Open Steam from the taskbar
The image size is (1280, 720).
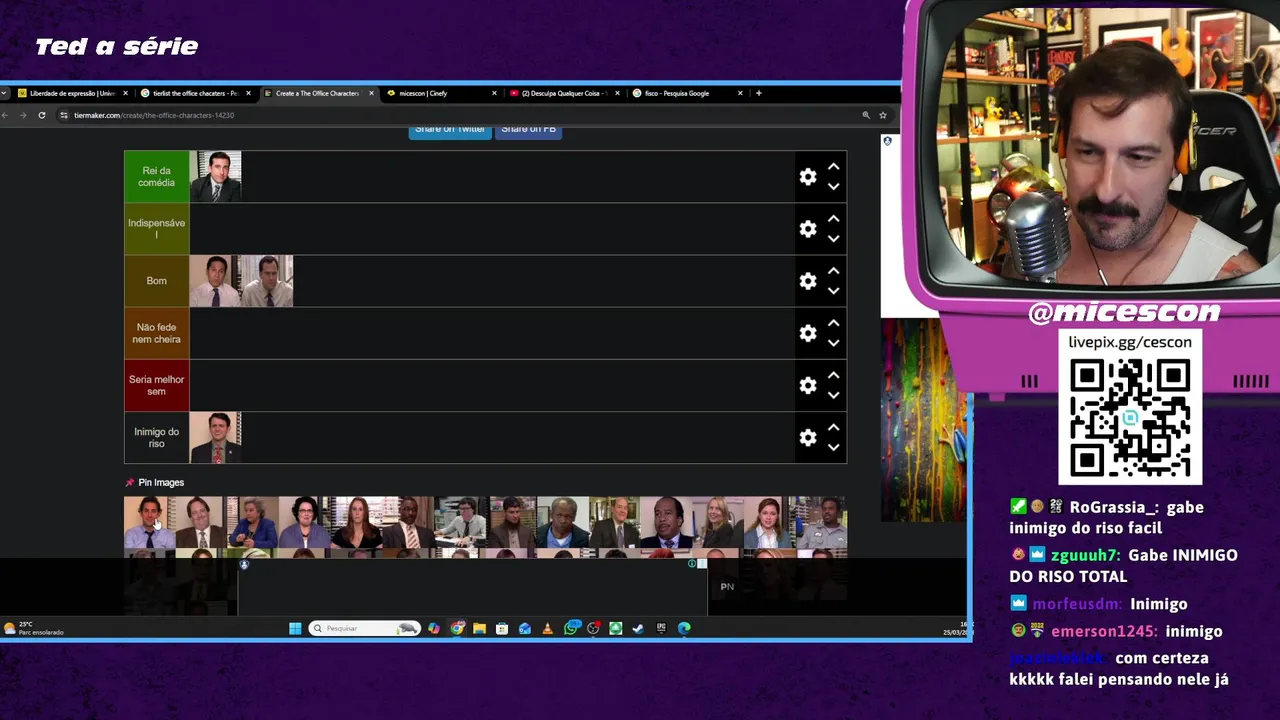coord(638,628)
